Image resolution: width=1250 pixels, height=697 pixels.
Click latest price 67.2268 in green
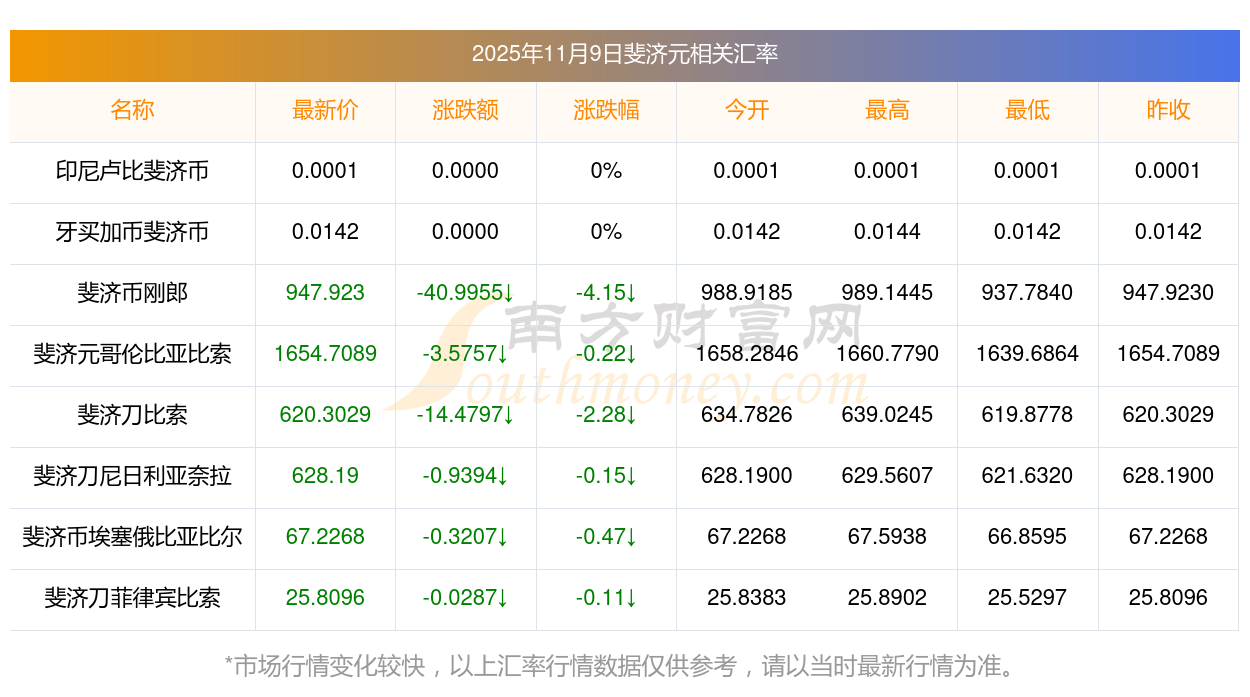click(x=325, y=537)
